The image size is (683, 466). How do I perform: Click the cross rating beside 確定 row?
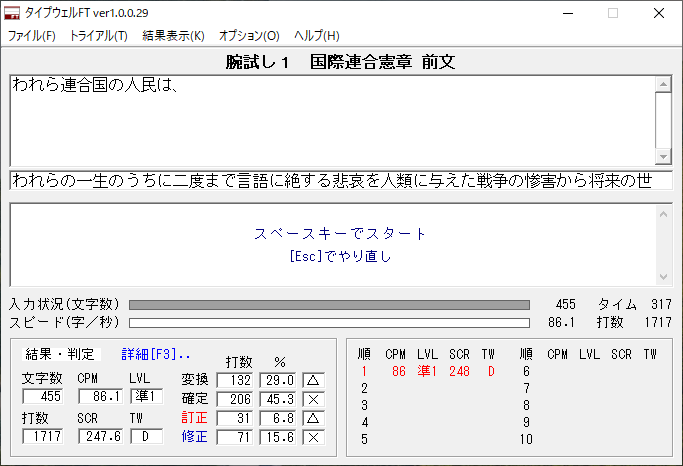[313, 399]
